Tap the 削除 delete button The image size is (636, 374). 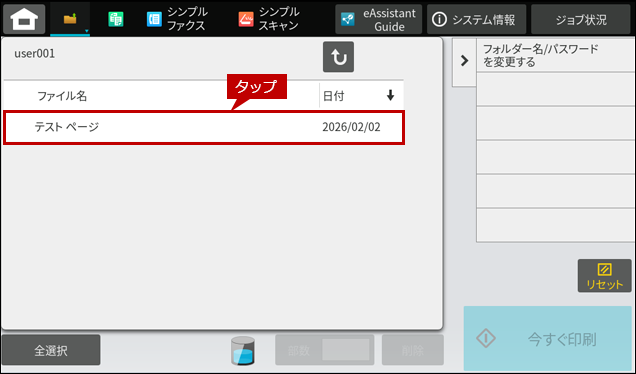click(x=413, y=350)
